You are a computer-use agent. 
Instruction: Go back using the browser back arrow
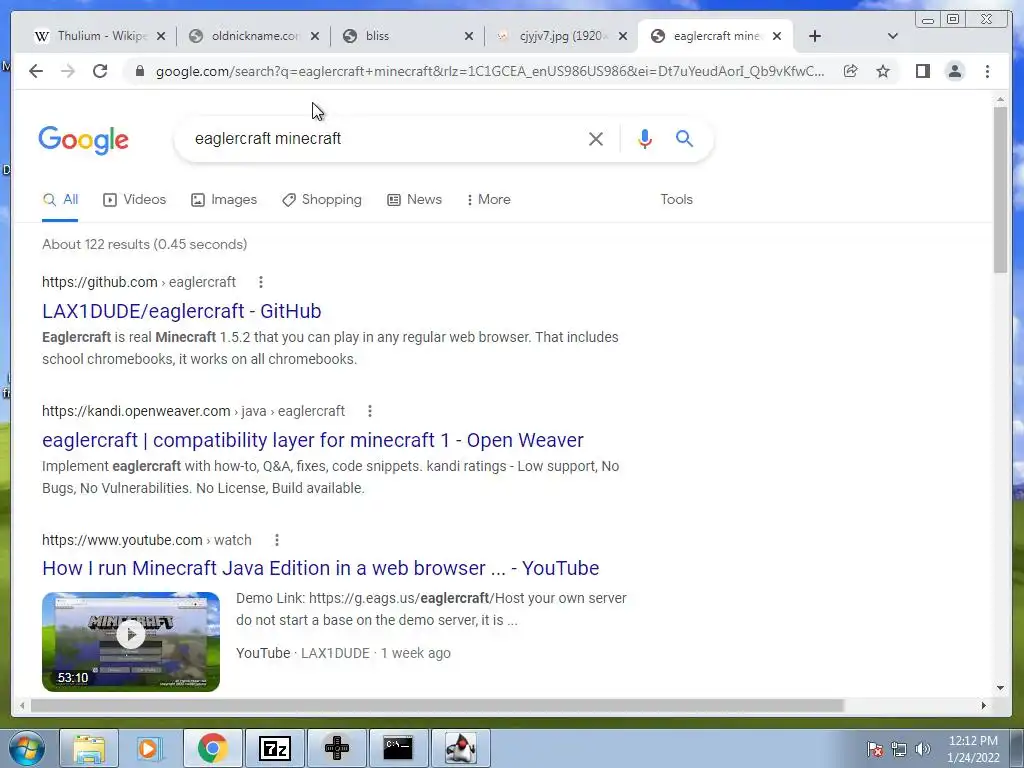tap(36, 71)
